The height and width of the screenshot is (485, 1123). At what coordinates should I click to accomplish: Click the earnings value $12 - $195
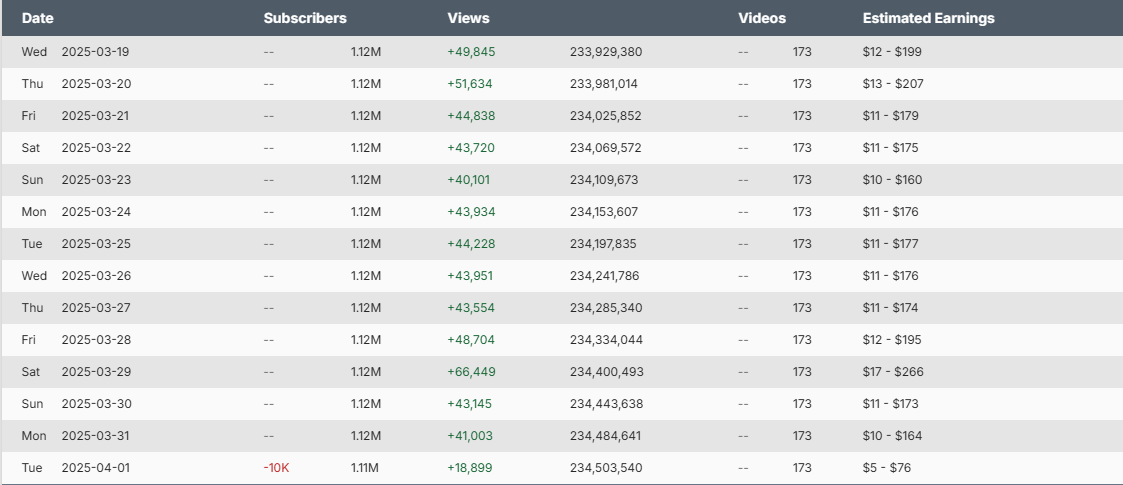coord(892,340)
